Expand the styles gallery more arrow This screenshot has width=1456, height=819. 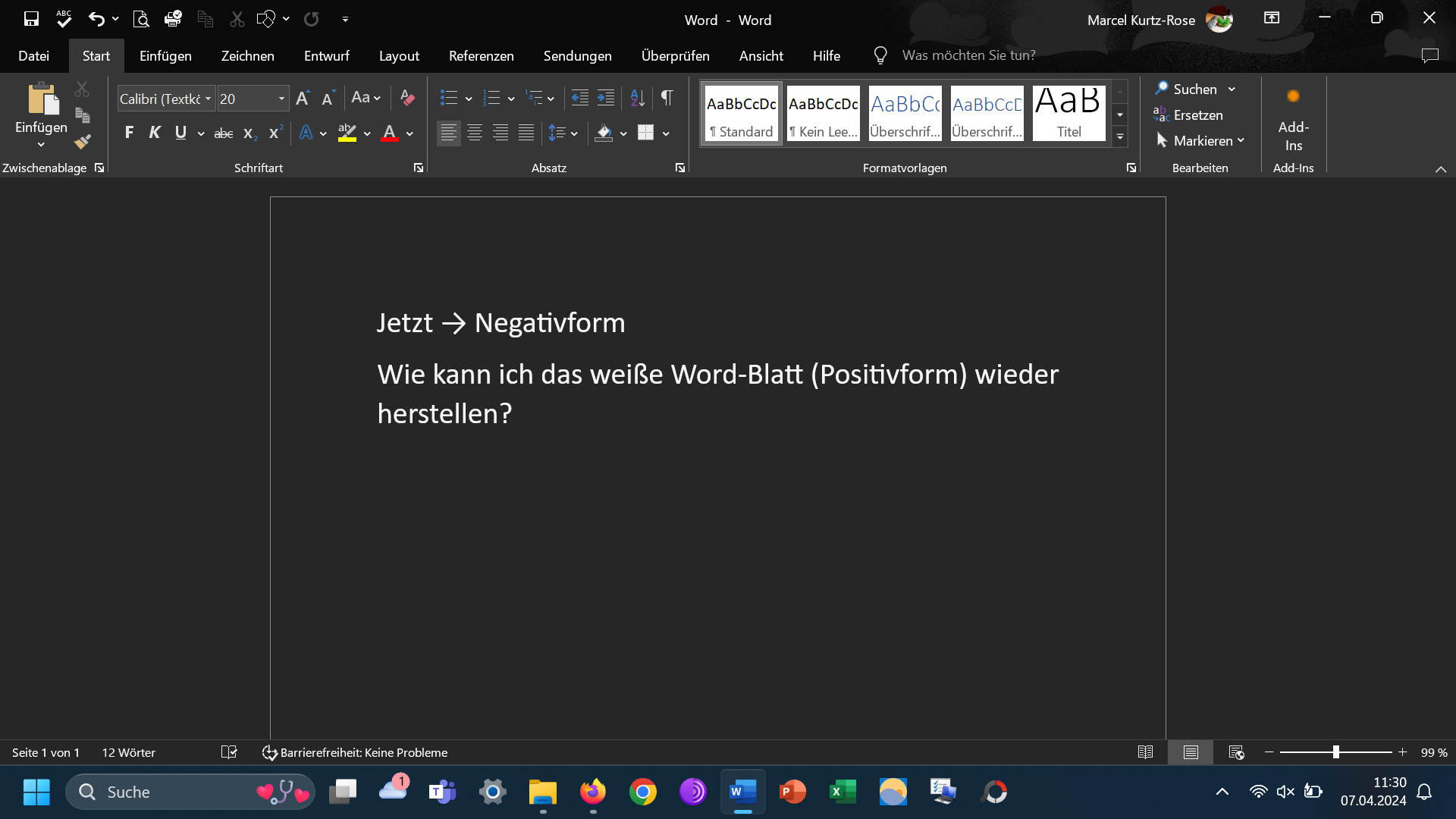[x=1120, y=137]
